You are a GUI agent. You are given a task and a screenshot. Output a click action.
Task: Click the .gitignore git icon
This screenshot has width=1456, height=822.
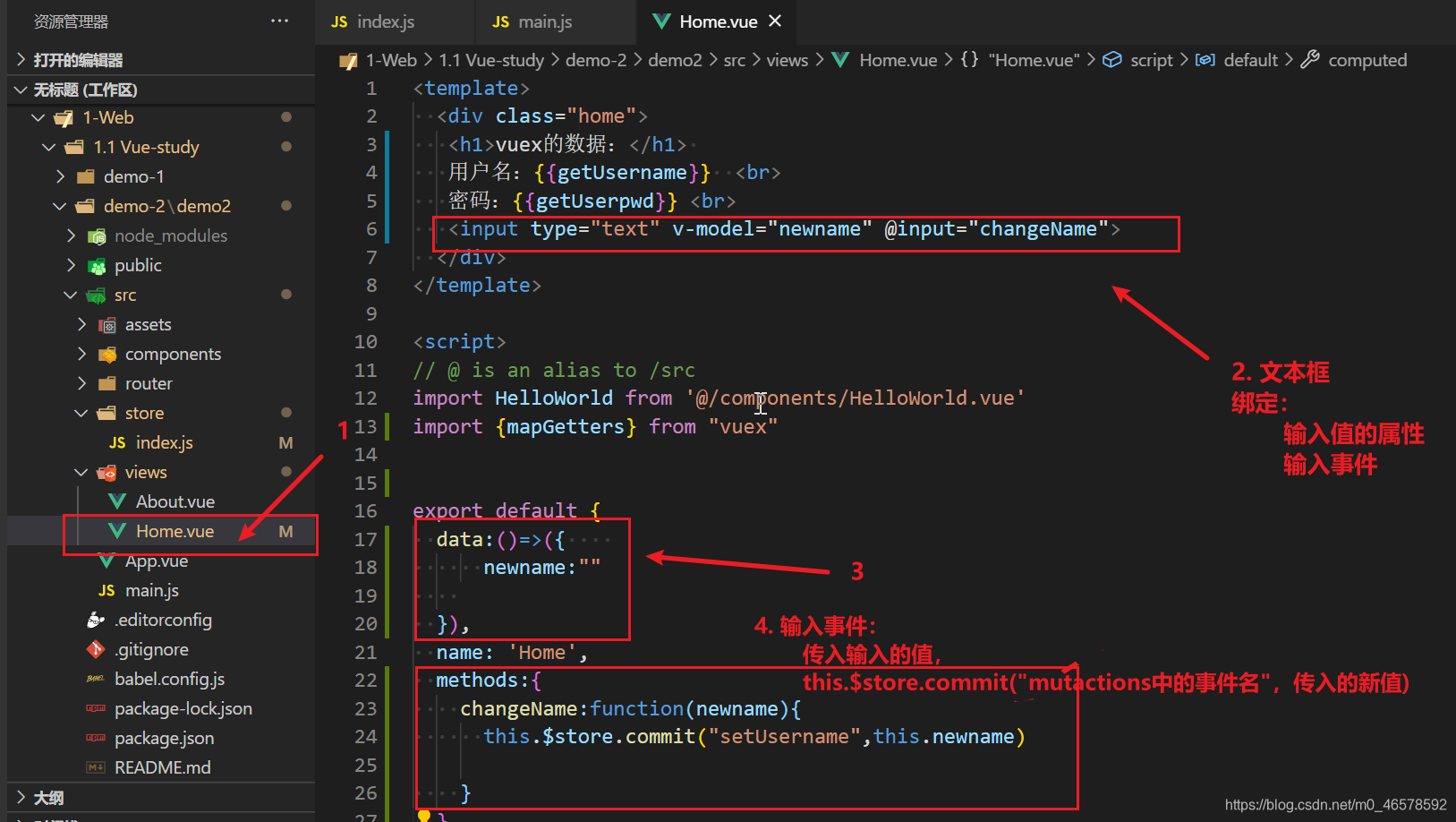[x=96, y=649]
